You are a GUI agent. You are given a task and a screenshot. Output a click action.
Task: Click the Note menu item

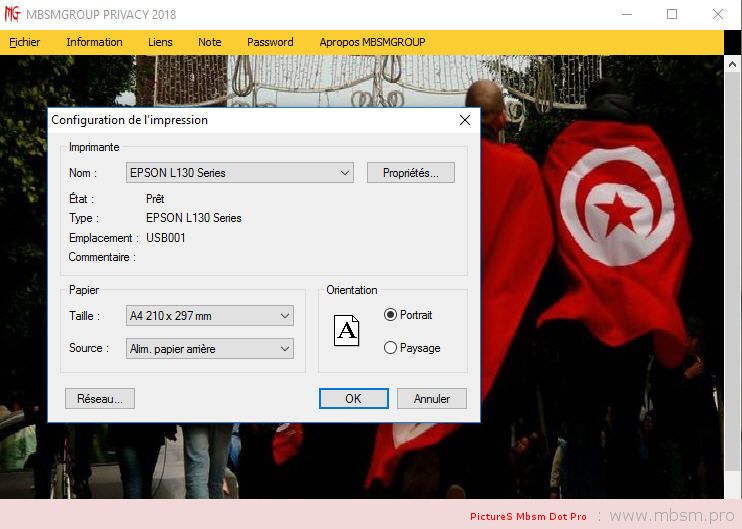[x=210, y=42]
